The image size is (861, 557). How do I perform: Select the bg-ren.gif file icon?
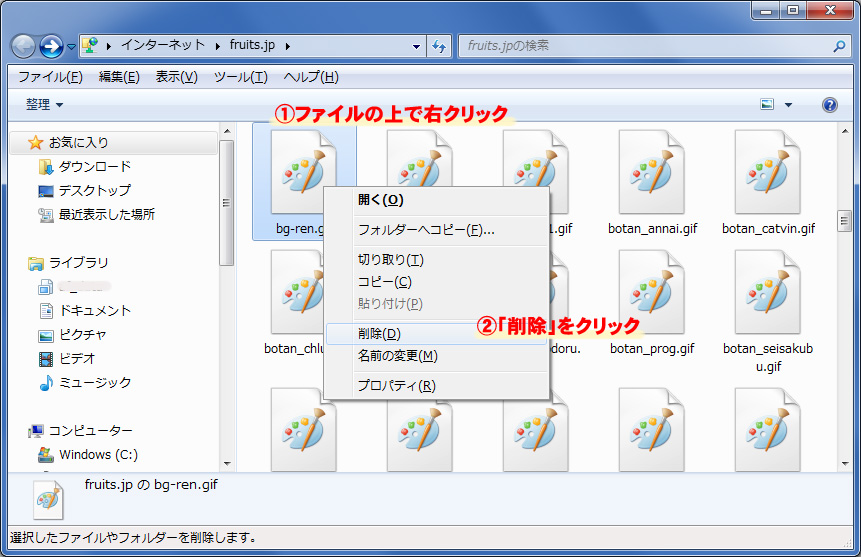303,171
